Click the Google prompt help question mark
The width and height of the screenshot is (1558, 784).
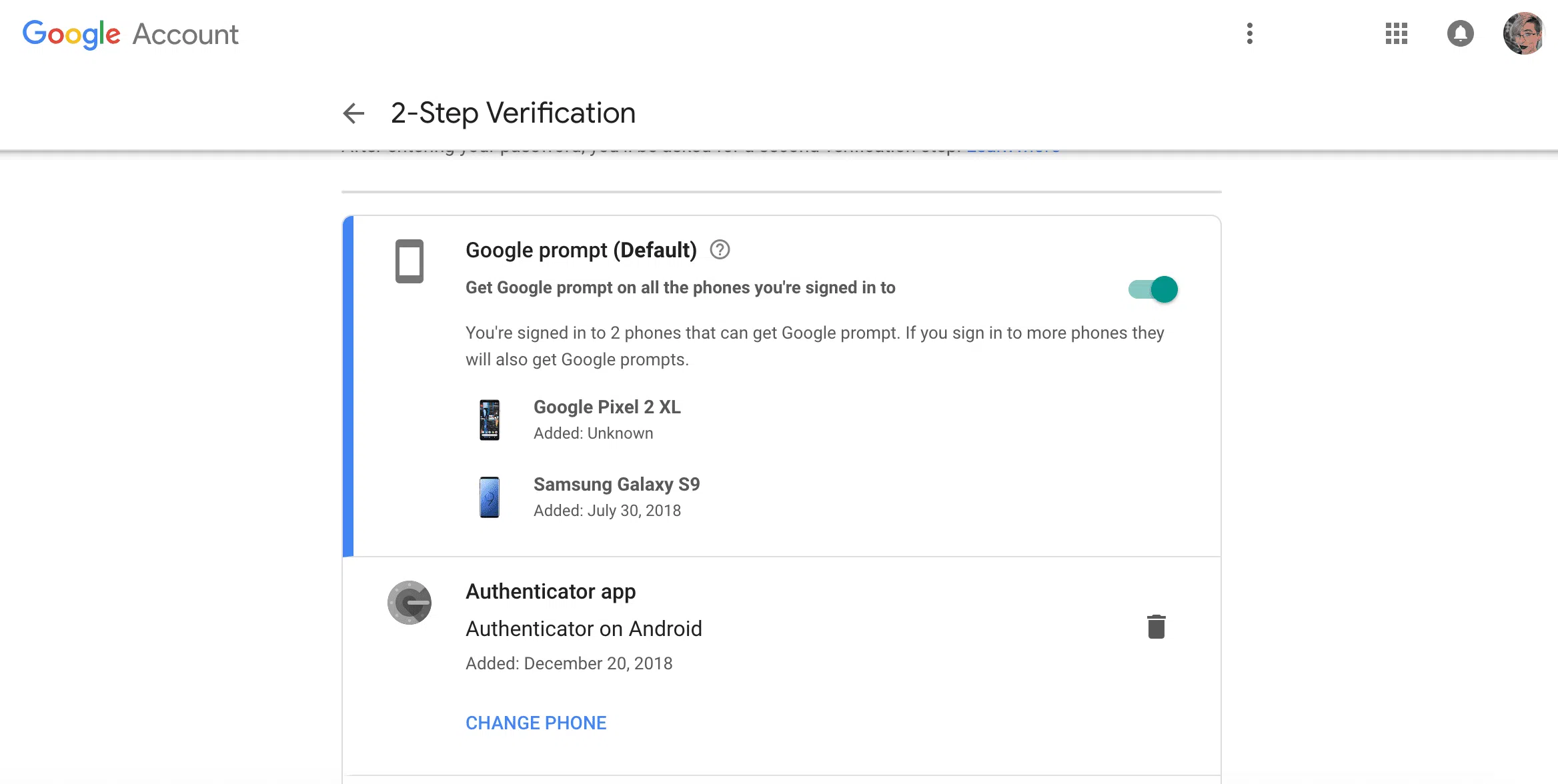click(720, 250)
